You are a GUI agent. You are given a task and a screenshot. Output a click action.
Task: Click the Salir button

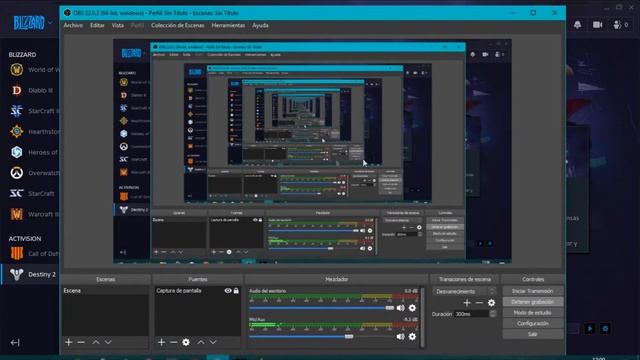click(533, 334)
